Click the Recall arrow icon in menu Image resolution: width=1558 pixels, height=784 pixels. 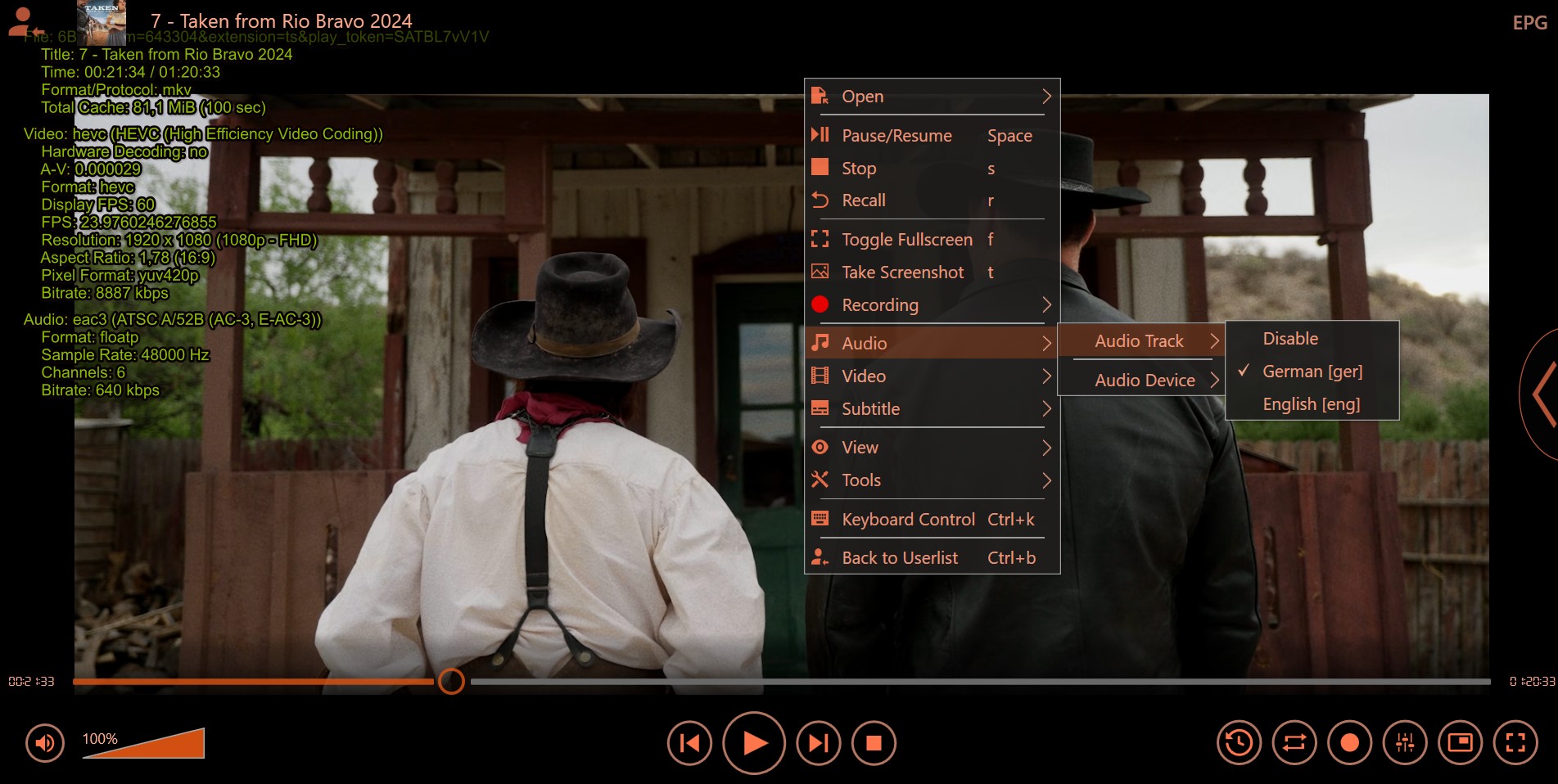click(820, 200)
